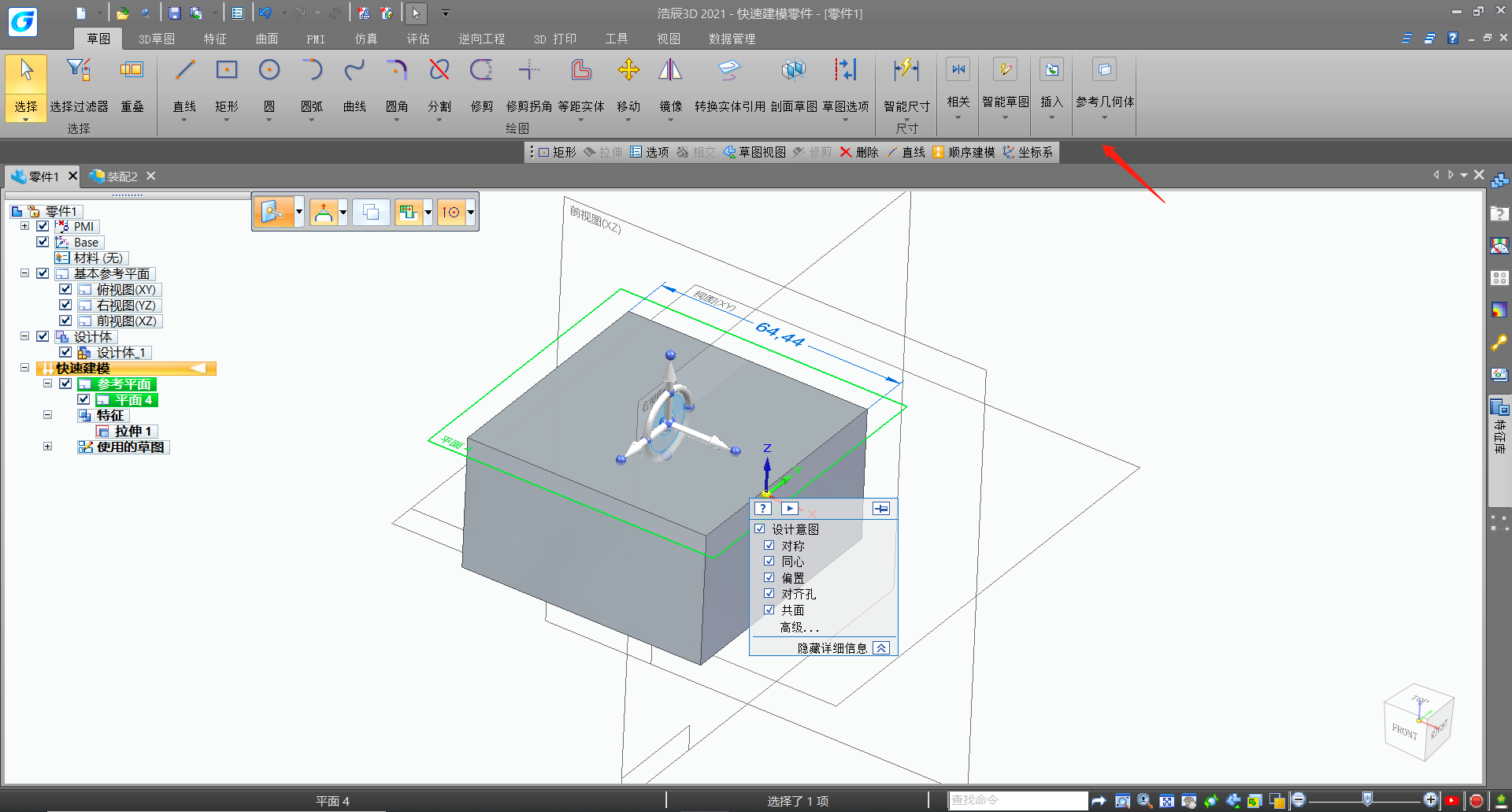Image resolution: width=1512 pixels, height=812 pixels.
Task: Uncheck the 同心 option
Action: pos(769,561)
